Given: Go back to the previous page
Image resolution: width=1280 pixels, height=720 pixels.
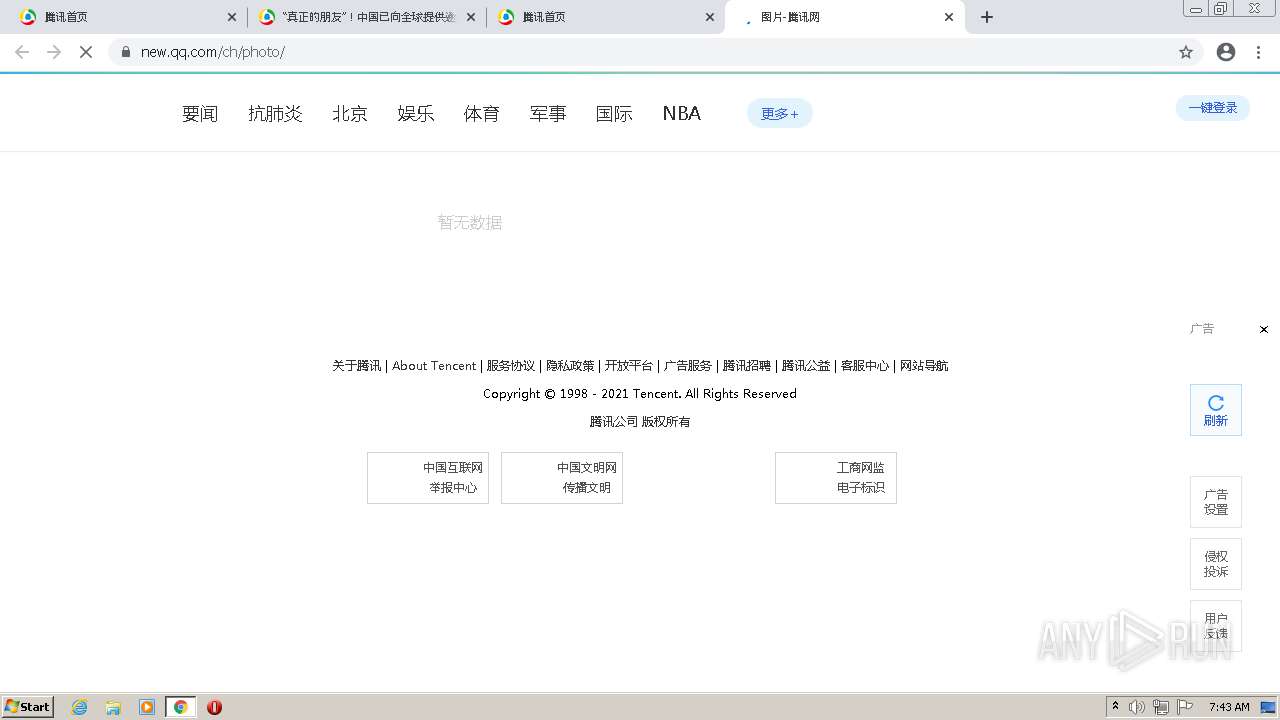Looking at the screenshot, I should [22, 52].
